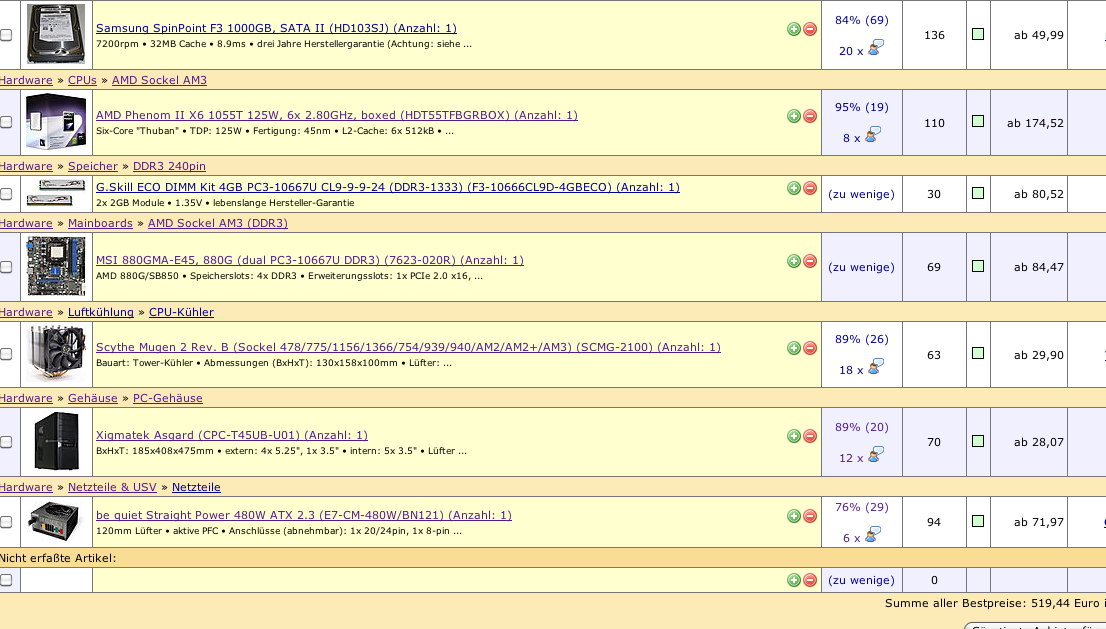Remove one be quiet Straight Power 480W

[810, 516]
